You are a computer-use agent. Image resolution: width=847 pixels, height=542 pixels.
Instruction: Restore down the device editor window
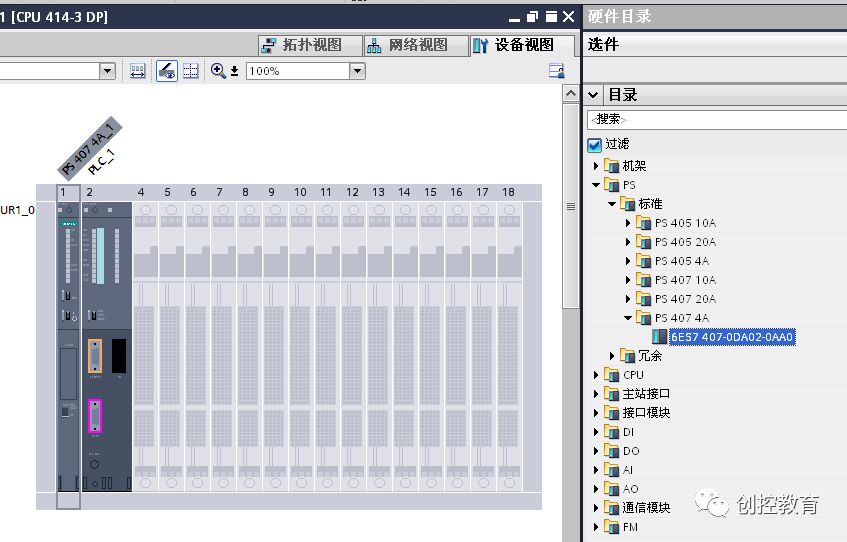[532, 17]
